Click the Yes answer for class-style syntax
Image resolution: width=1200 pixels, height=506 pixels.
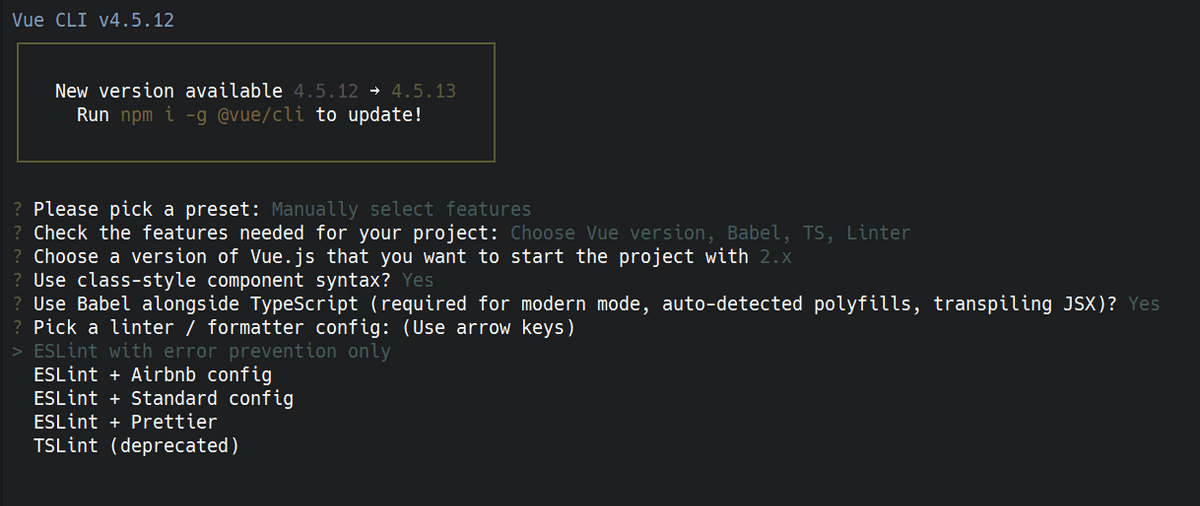pyautogui.click(x=418, y=280)
